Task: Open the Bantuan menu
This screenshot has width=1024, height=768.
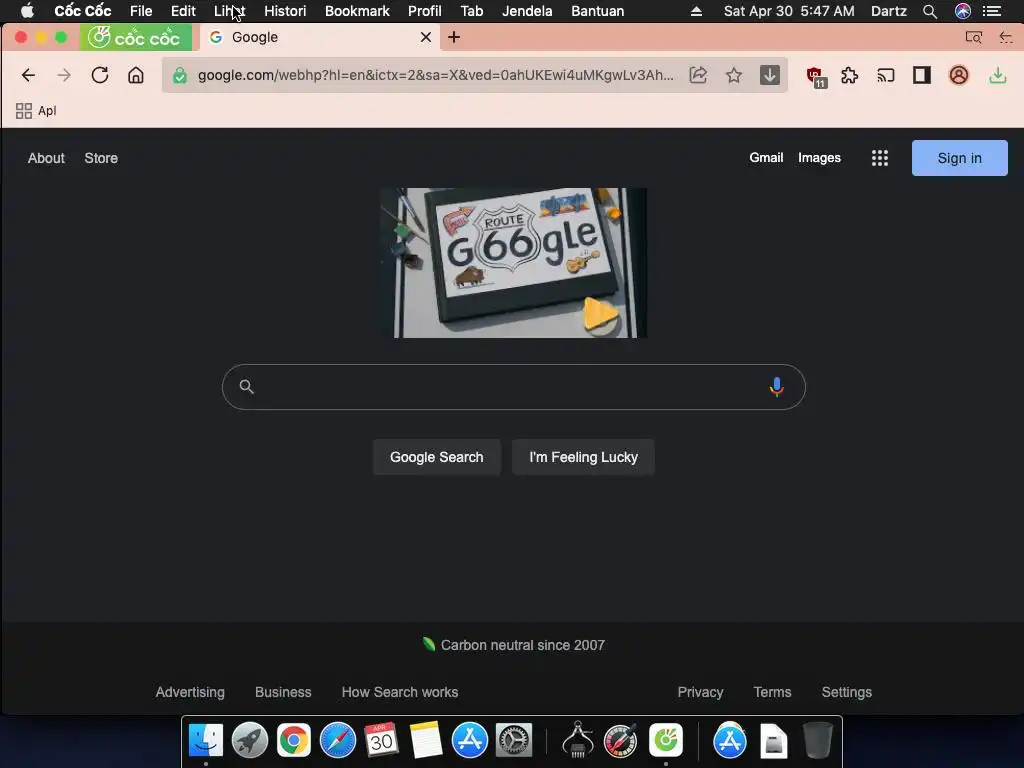Action: coord(598,11)
